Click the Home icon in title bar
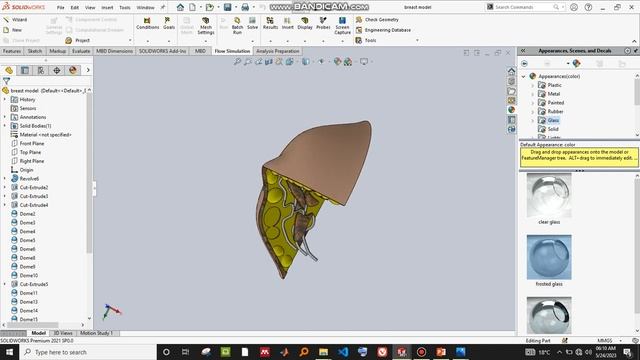640x360 pixels. click(x=180, y=7)
